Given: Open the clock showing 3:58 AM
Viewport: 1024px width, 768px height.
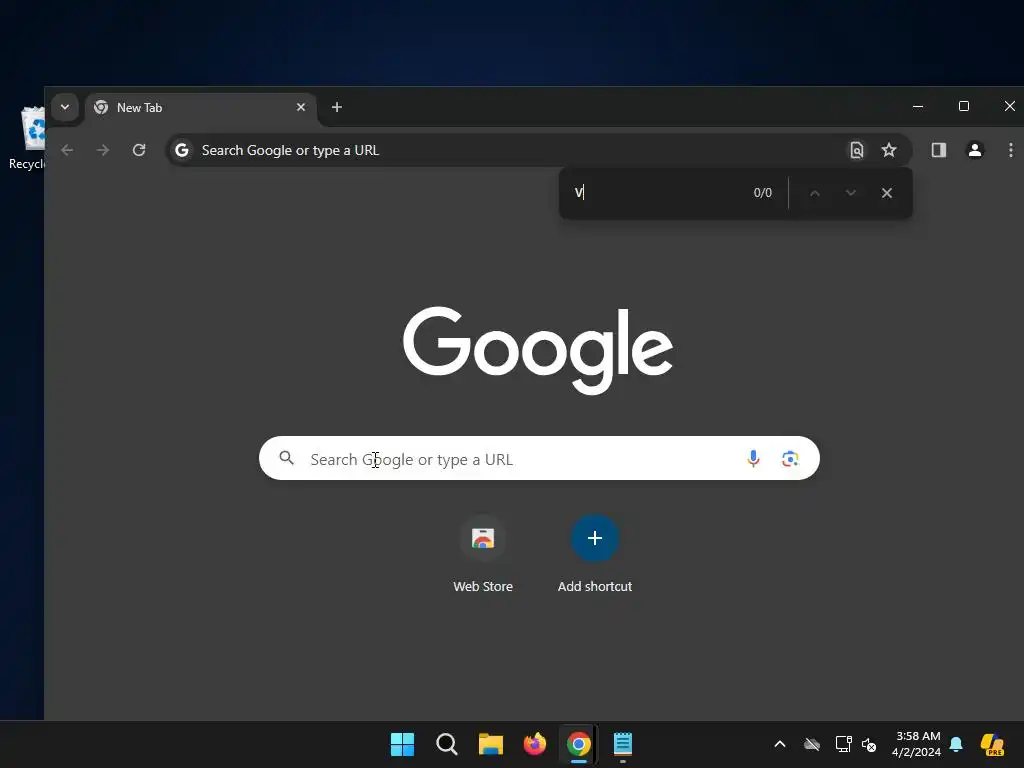Looking at the screenshot, I should pos(917,744).
